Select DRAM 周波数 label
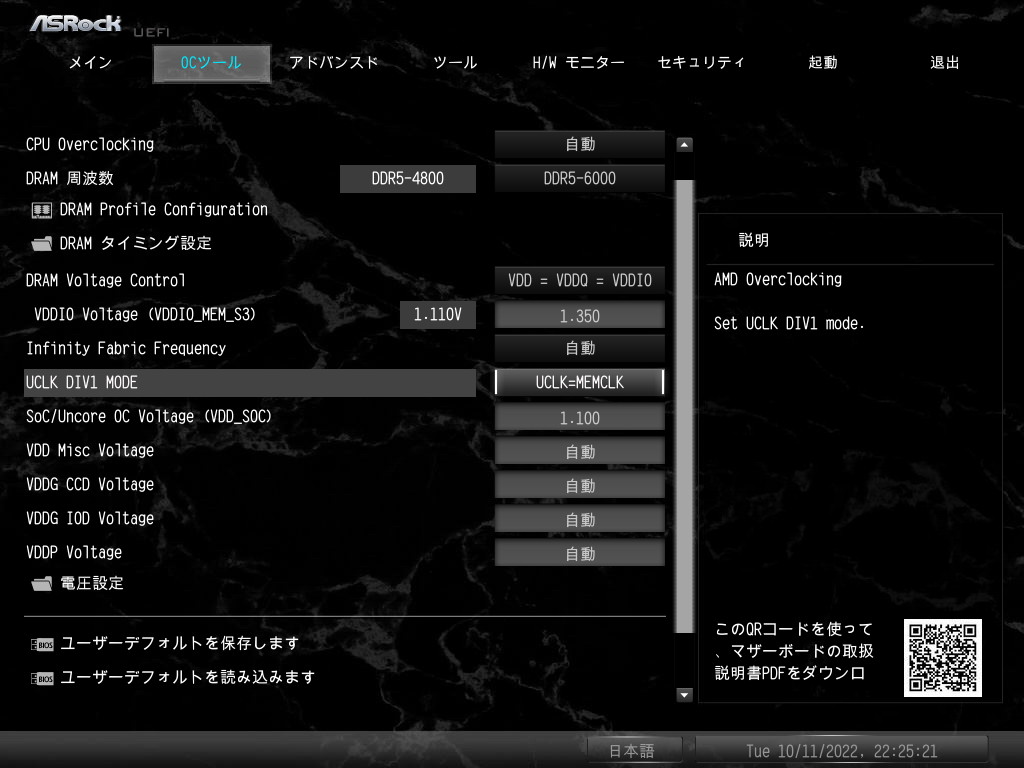The image size is (1024, 768). point(70,178)
